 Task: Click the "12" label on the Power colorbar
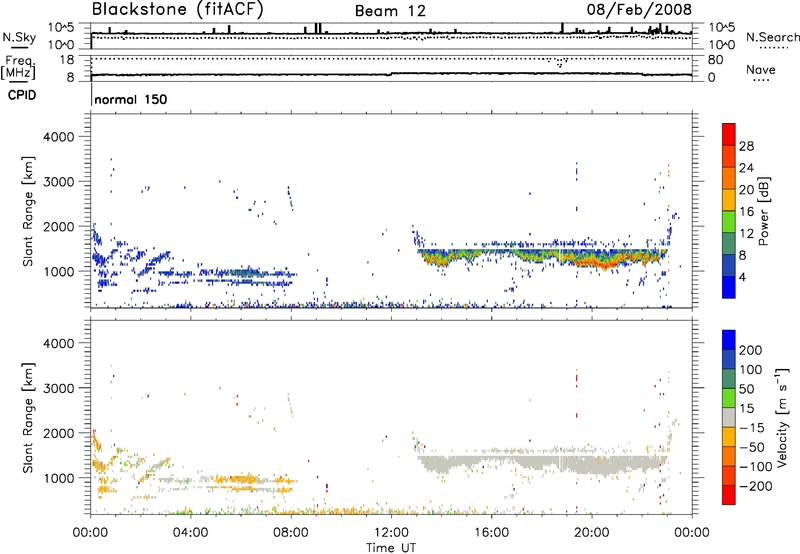[746, 234]
